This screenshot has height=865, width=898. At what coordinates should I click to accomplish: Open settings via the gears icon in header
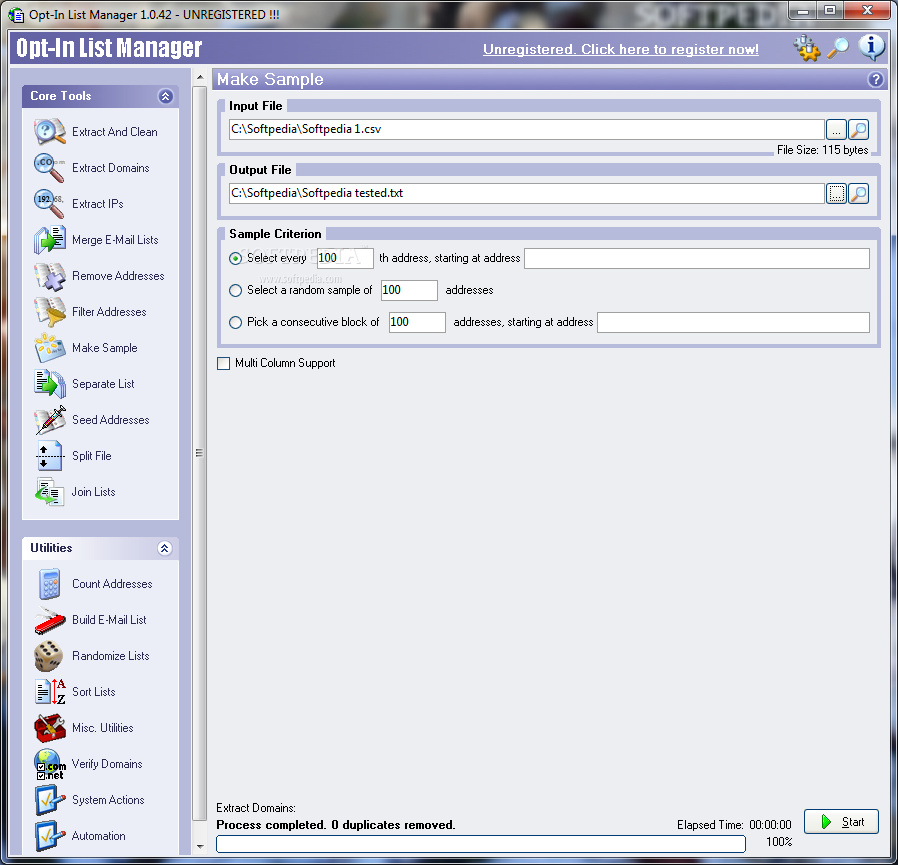807,48
